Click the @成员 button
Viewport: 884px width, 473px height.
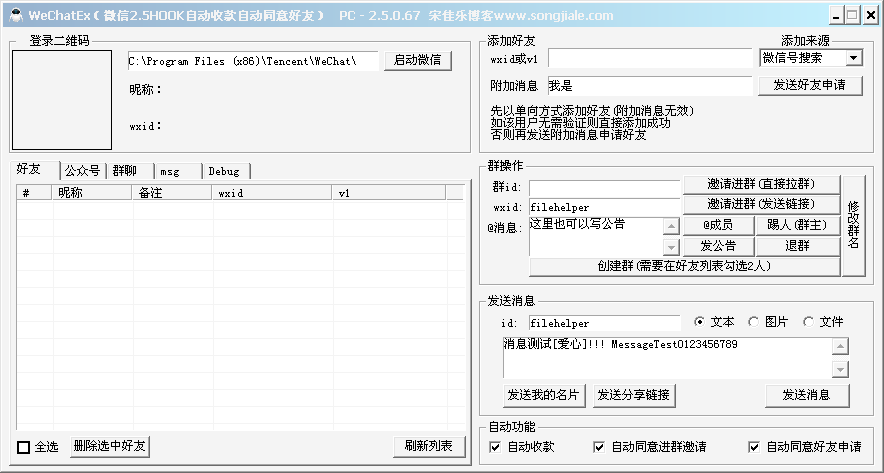click(718, 225)
